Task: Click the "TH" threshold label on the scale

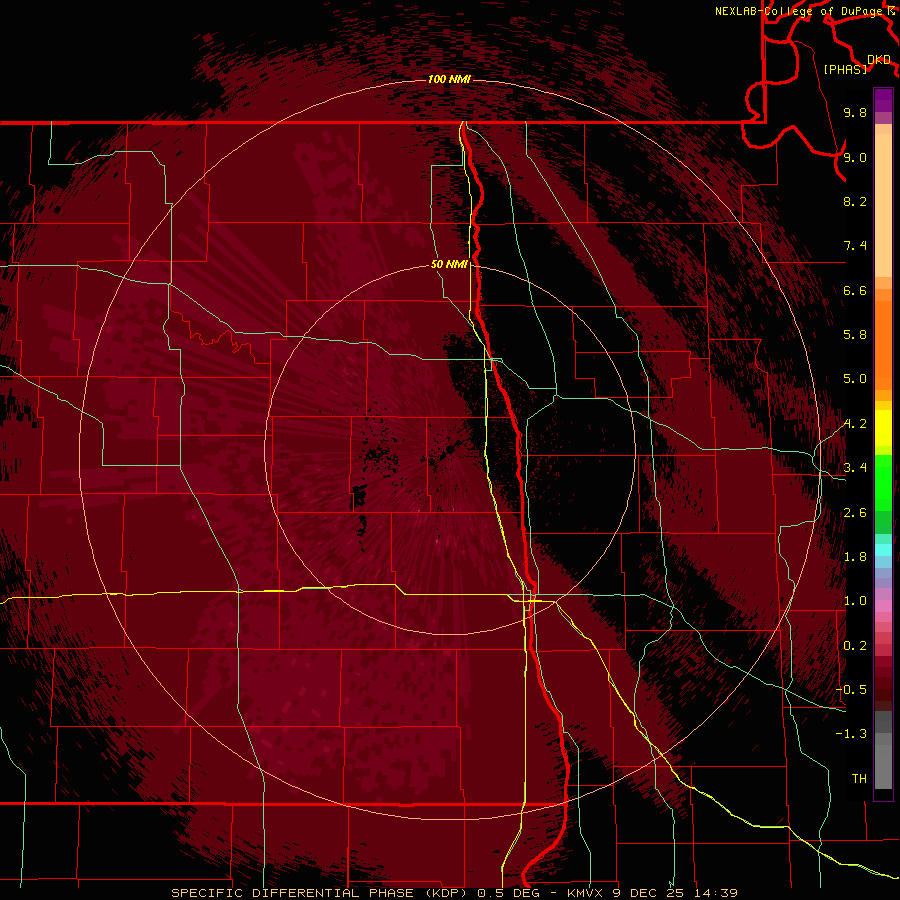Action: (859, 779)
